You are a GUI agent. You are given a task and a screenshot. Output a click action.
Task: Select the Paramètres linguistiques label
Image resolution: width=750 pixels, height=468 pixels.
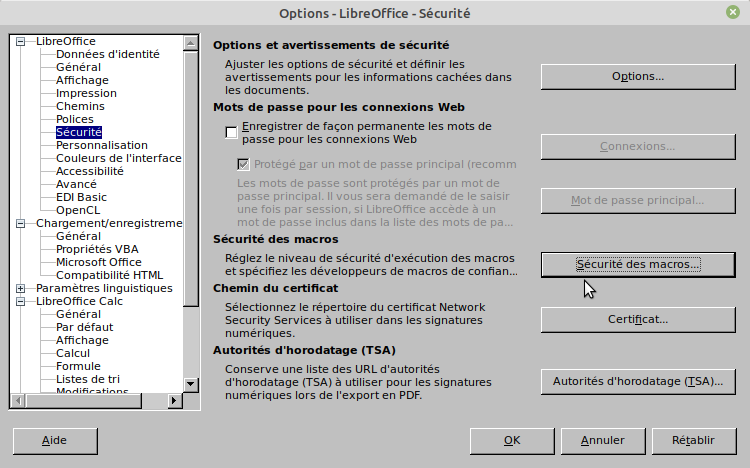[x=104, y=288]
